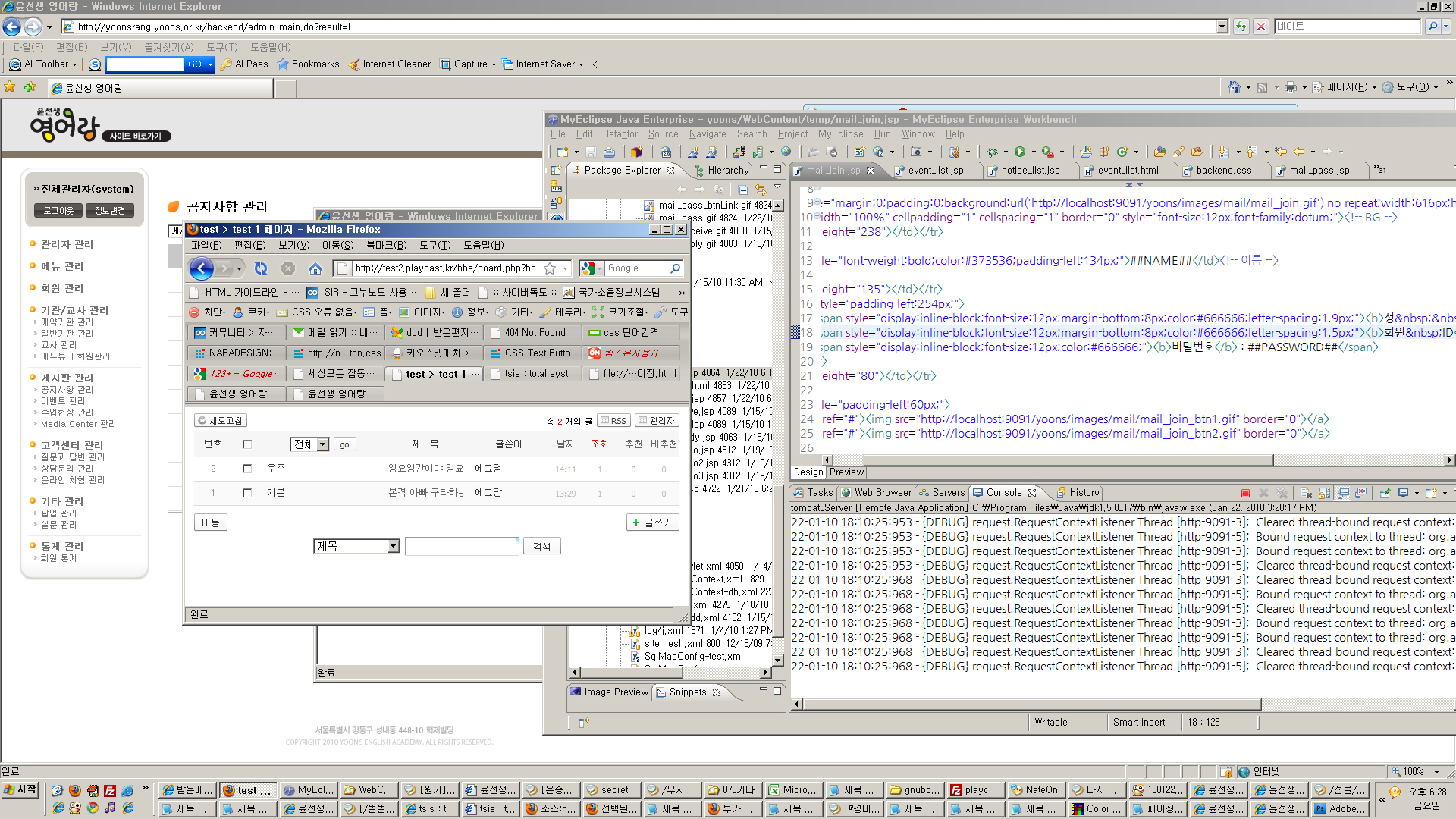Click Firefox reload page icon
Viewport: 1456px width, 819px height.
tap(261, 268)
